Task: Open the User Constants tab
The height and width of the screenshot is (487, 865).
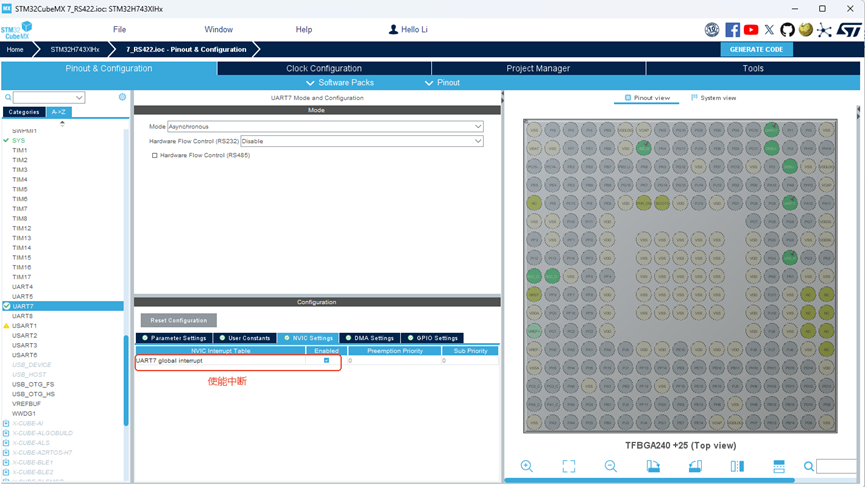Action: tap(245, 338)
